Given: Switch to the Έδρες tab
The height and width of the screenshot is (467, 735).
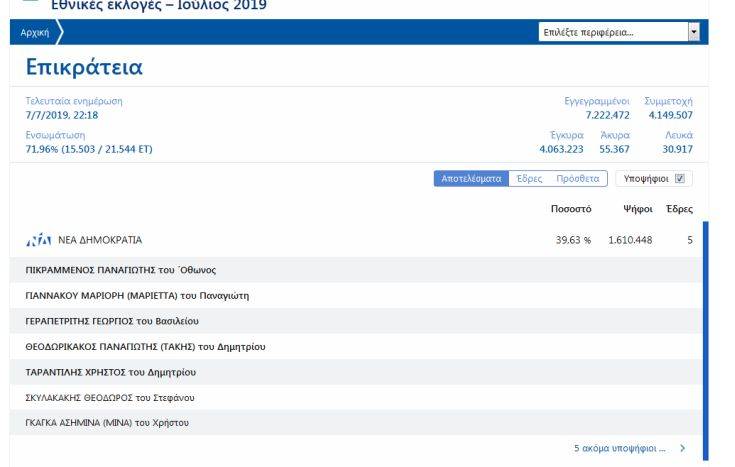Looking at the screenshot, I should (529, 179).
